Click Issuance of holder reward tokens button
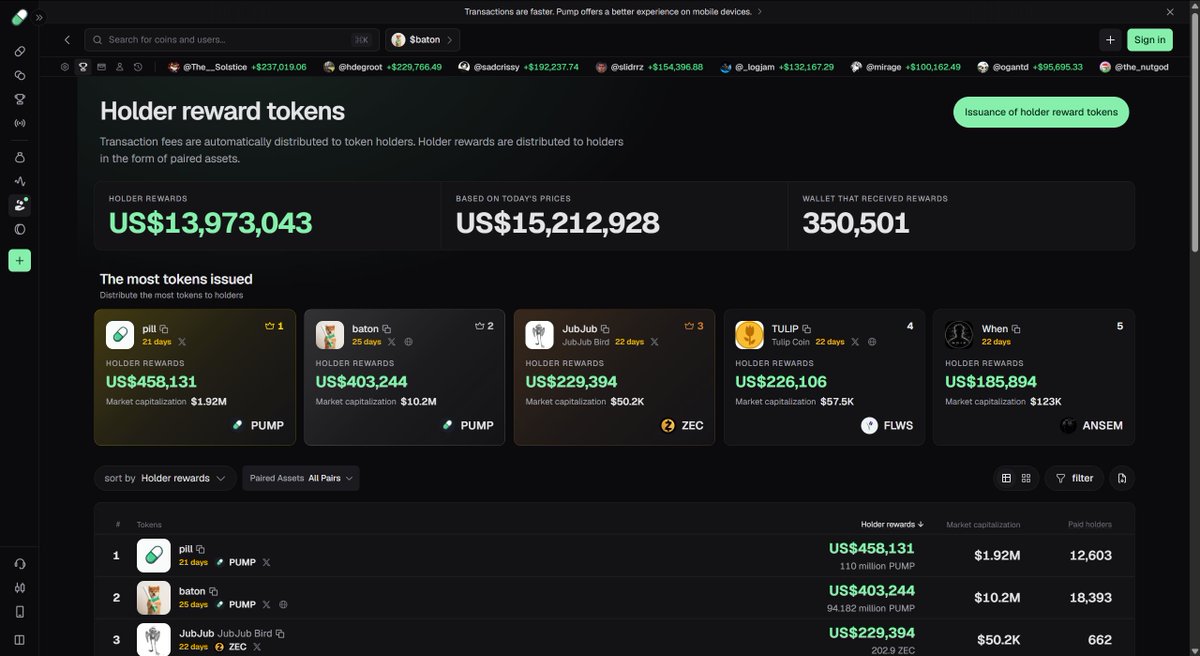Viewport: 1200px width, 656px height. (x=1041, y=112)
